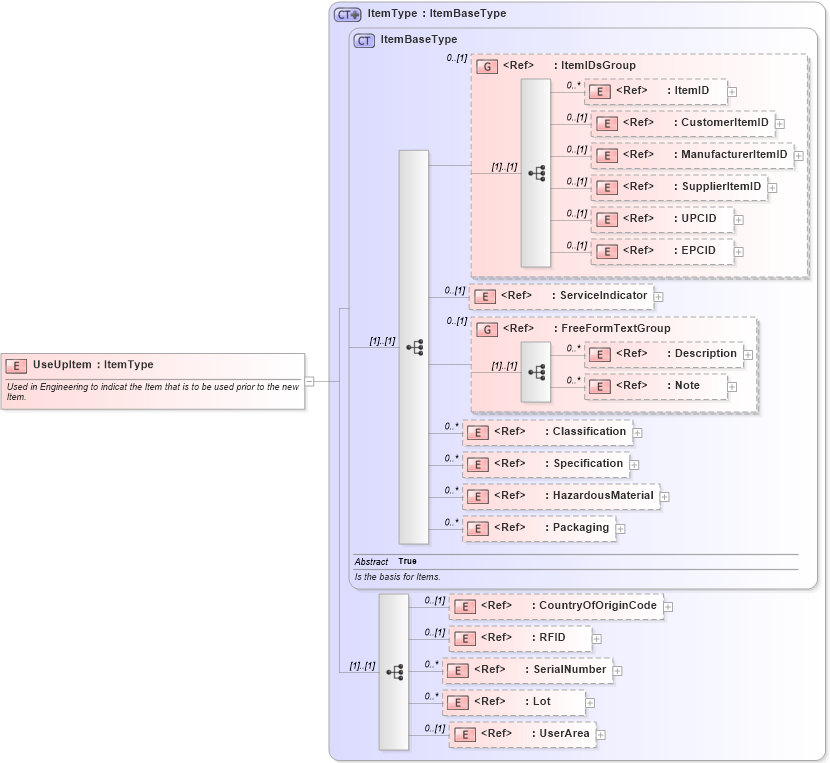Select the G icon of ItemIDsGroup
The image size is (830, 763).
click(488, 66)
